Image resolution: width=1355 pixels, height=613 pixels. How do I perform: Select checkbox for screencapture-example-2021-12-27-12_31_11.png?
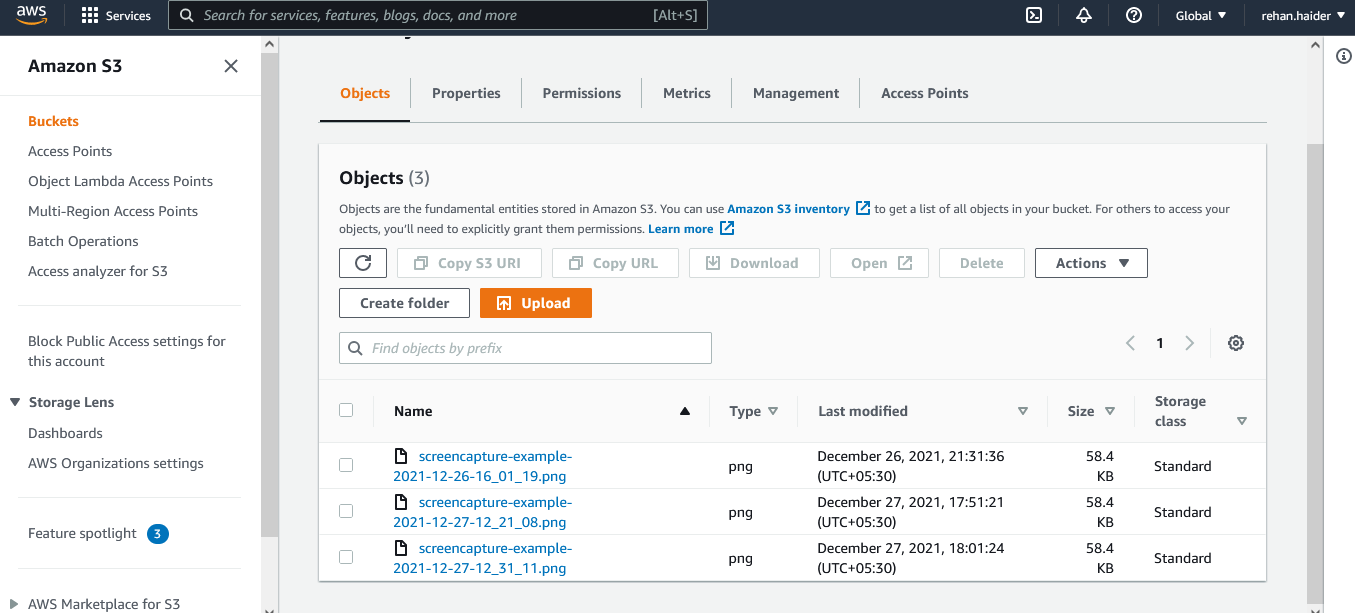click(346, 557)
